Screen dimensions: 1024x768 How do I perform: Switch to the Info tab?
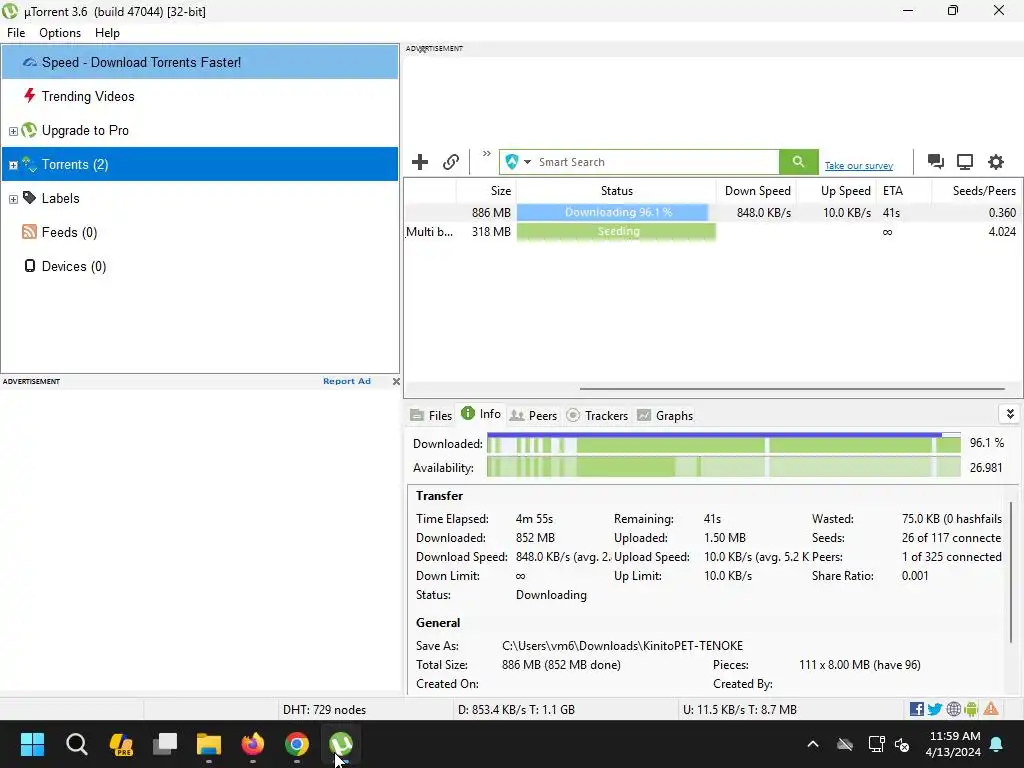[481, 414]
